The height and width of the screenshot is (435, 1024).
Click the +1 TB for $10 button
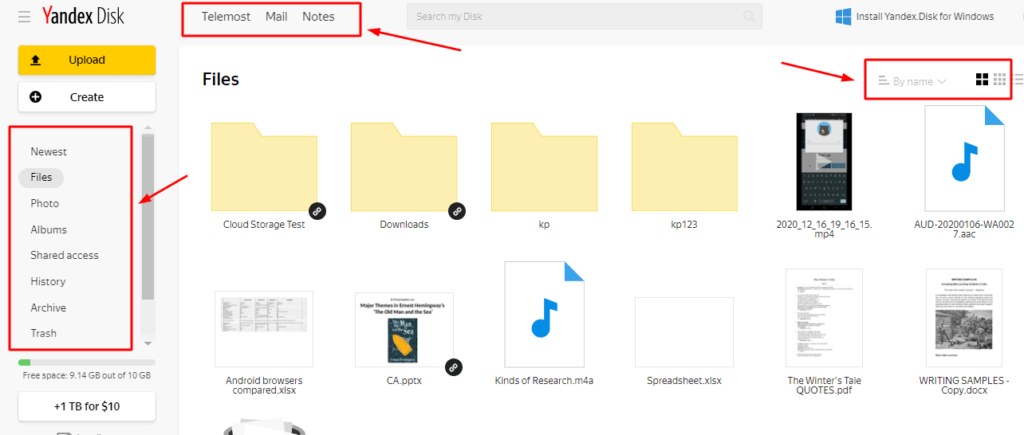click(x=87, y=406)
